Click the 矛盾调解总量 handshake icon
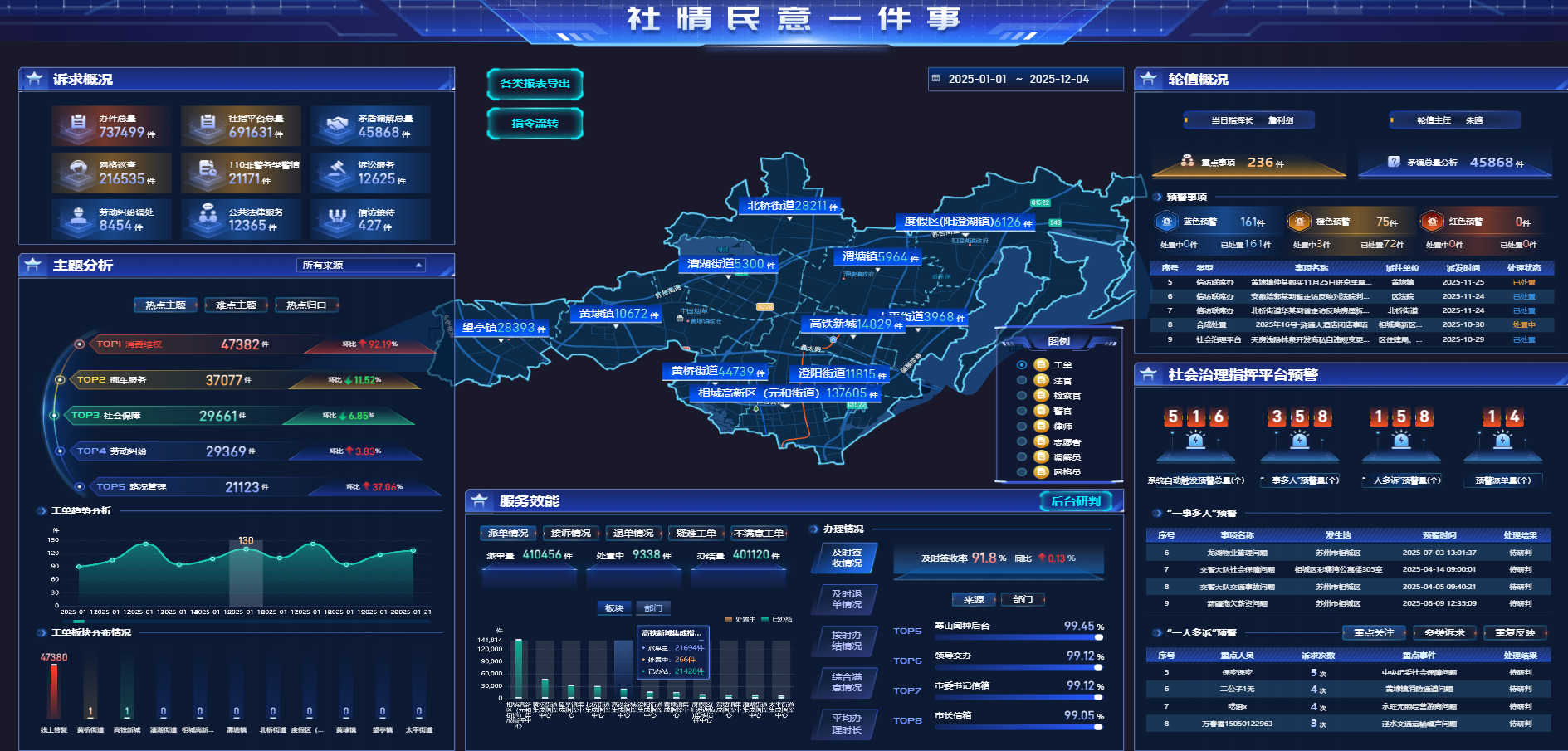The width and height of the screenshot is (1568, 751). coord(336,126)
